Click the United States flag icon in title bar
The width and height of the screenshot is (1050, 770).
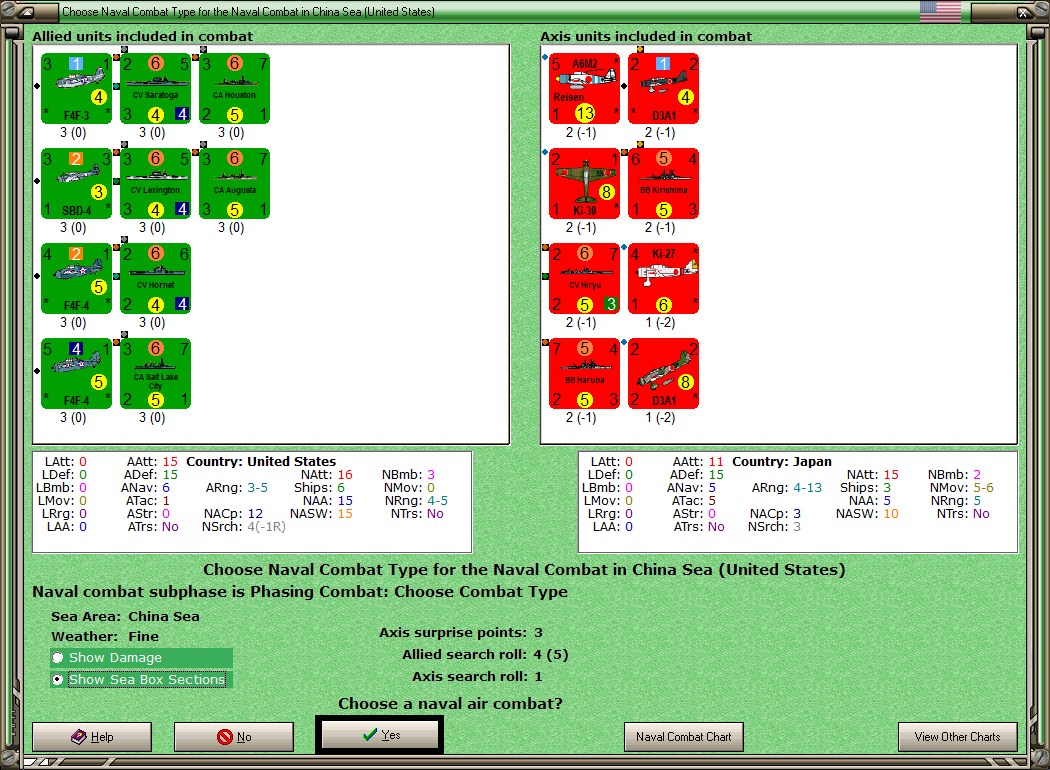coord(940,11)
